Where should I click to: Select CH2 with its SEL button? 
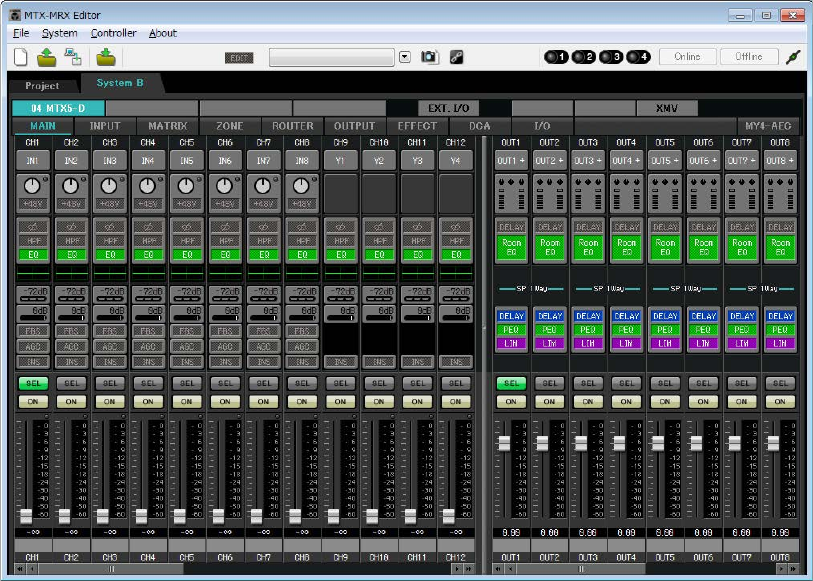pyautogui.click(x=71, y=383)
